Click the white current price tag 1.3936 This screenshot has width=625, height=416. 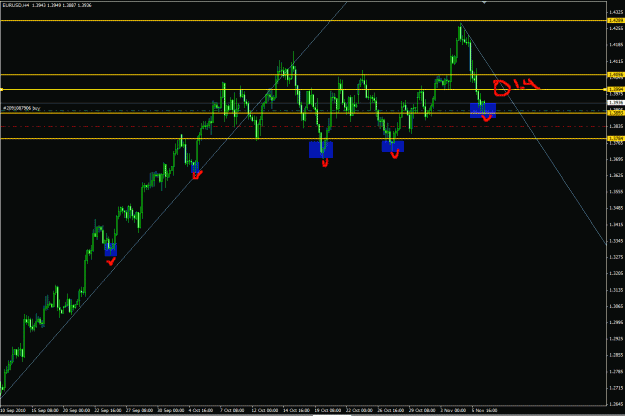tap(616, 103)
